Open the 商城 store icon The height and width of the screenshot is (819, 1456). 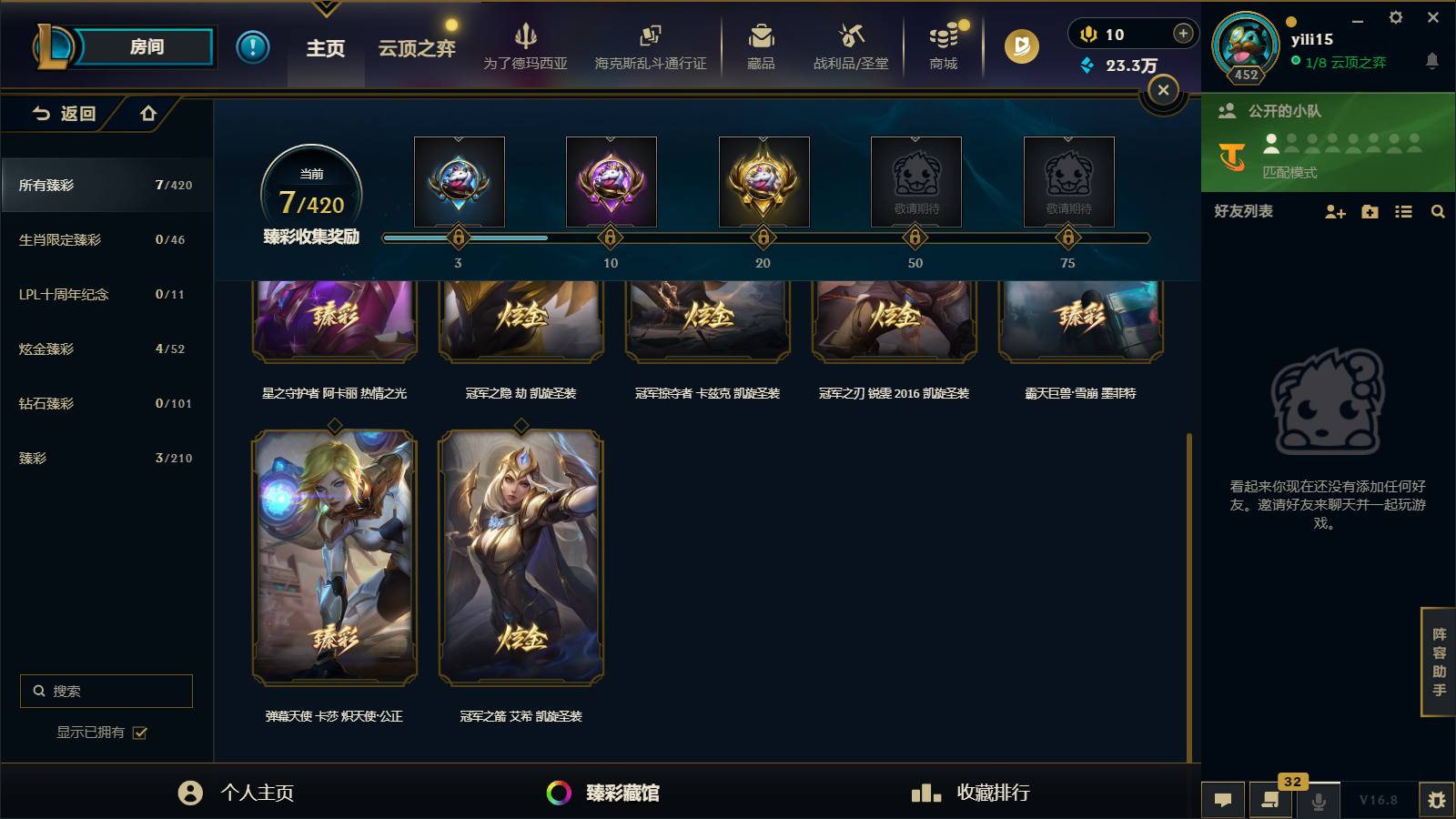[944, 36]
